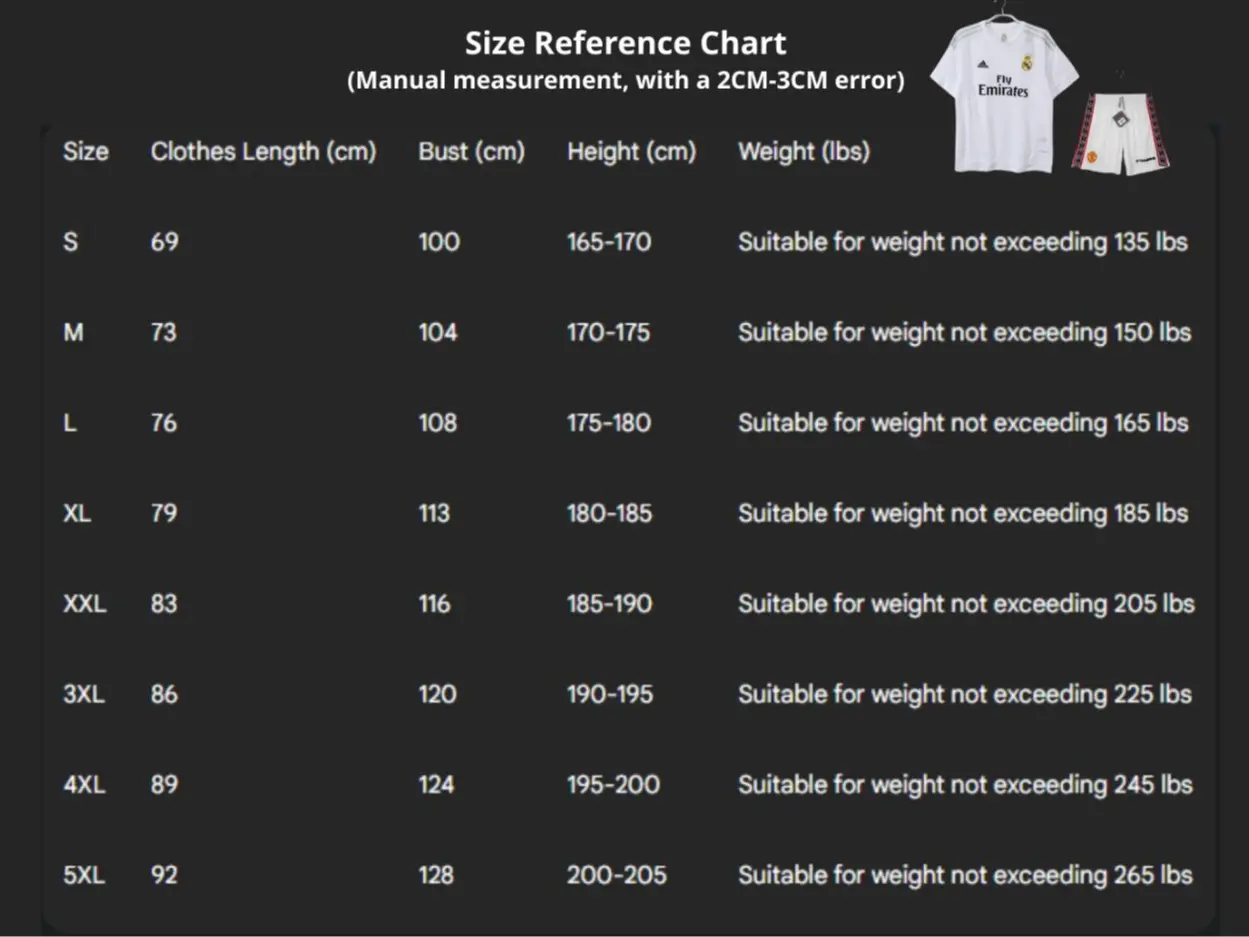Click the Size Reference Chart title

pos(625,43)
